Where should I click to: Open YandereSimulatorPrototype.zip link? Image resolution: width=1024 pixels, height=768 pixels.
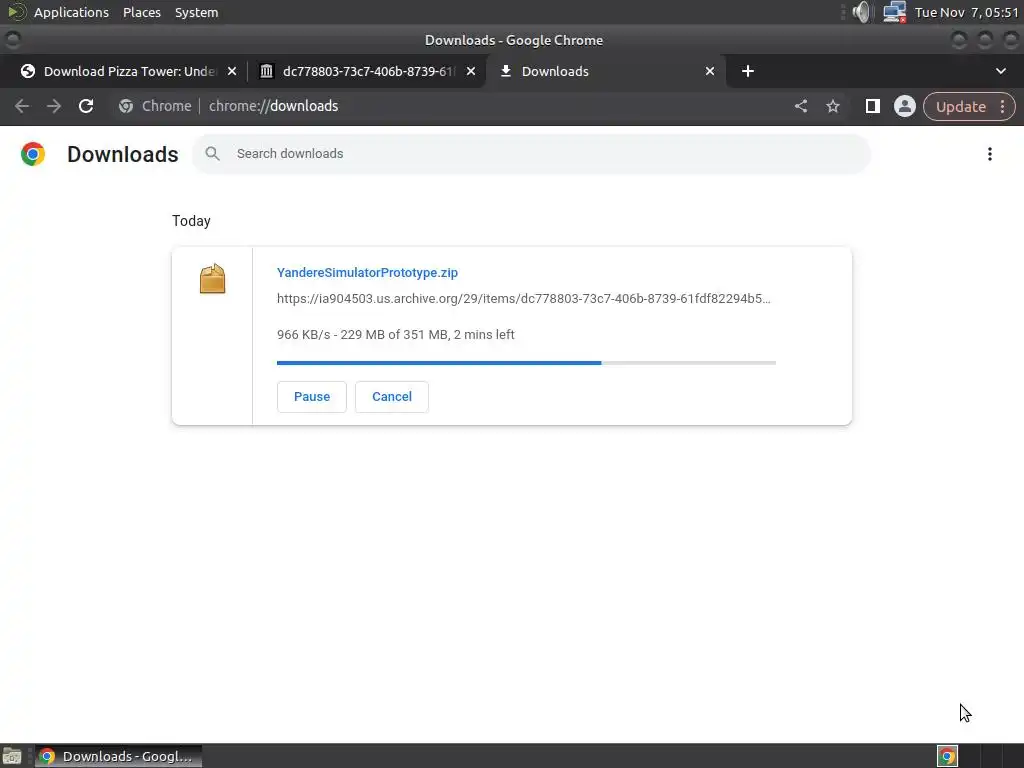(367, 273)
